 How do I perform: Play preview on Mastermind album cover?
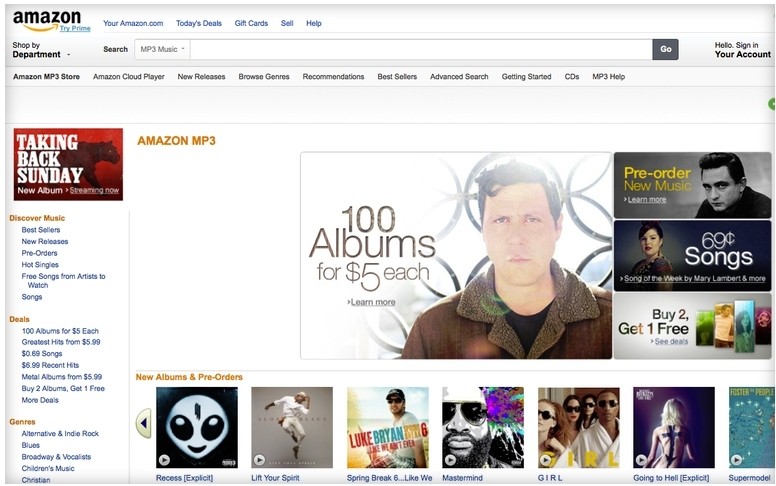click(450, 460)
